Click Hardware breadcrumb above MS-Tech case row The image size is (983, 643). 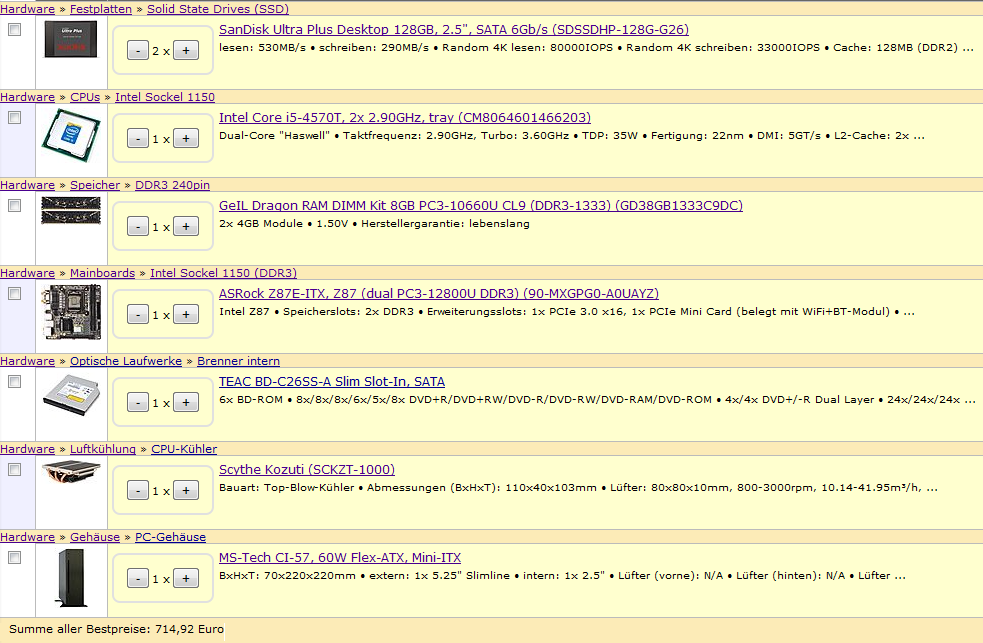(28, 537)
